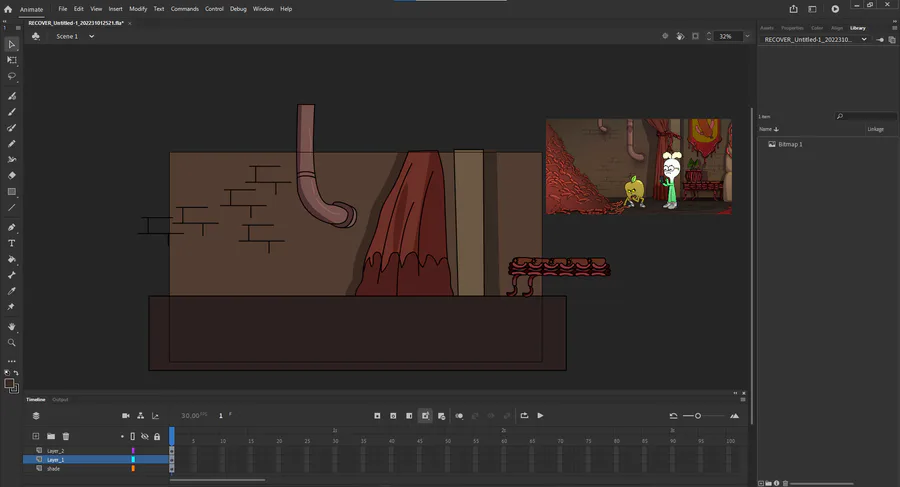Viewport: 900px width, 487px height.
Task: Create a new layer in timeline
Action: [36, 436]
